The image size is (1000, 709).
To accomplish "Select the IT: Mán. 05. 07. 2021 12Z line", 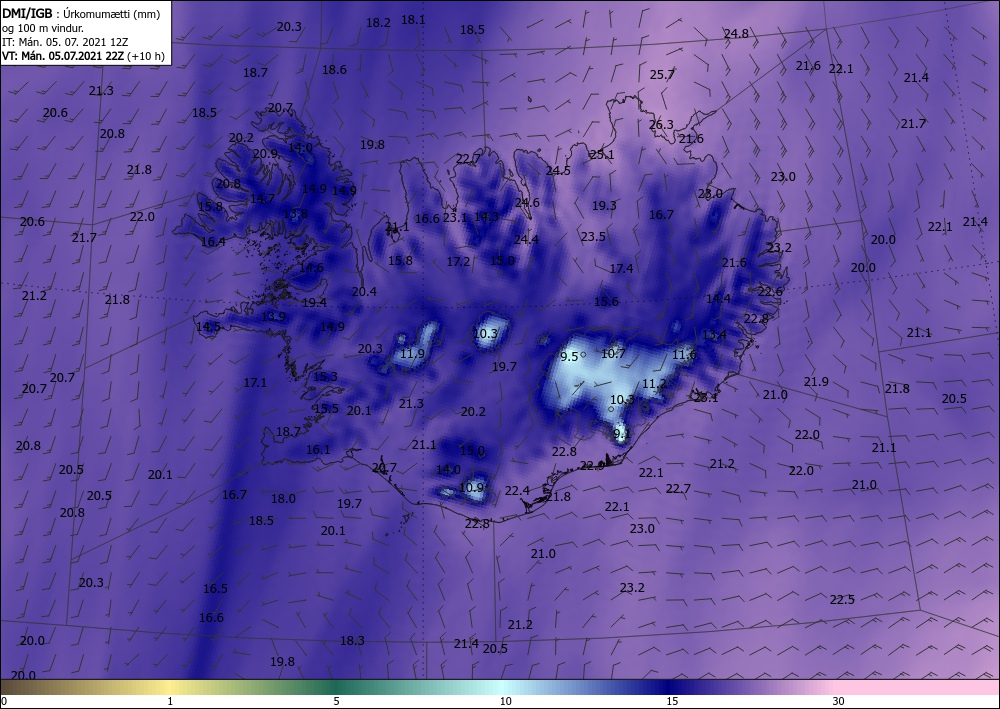I will (x=65, y=42).
